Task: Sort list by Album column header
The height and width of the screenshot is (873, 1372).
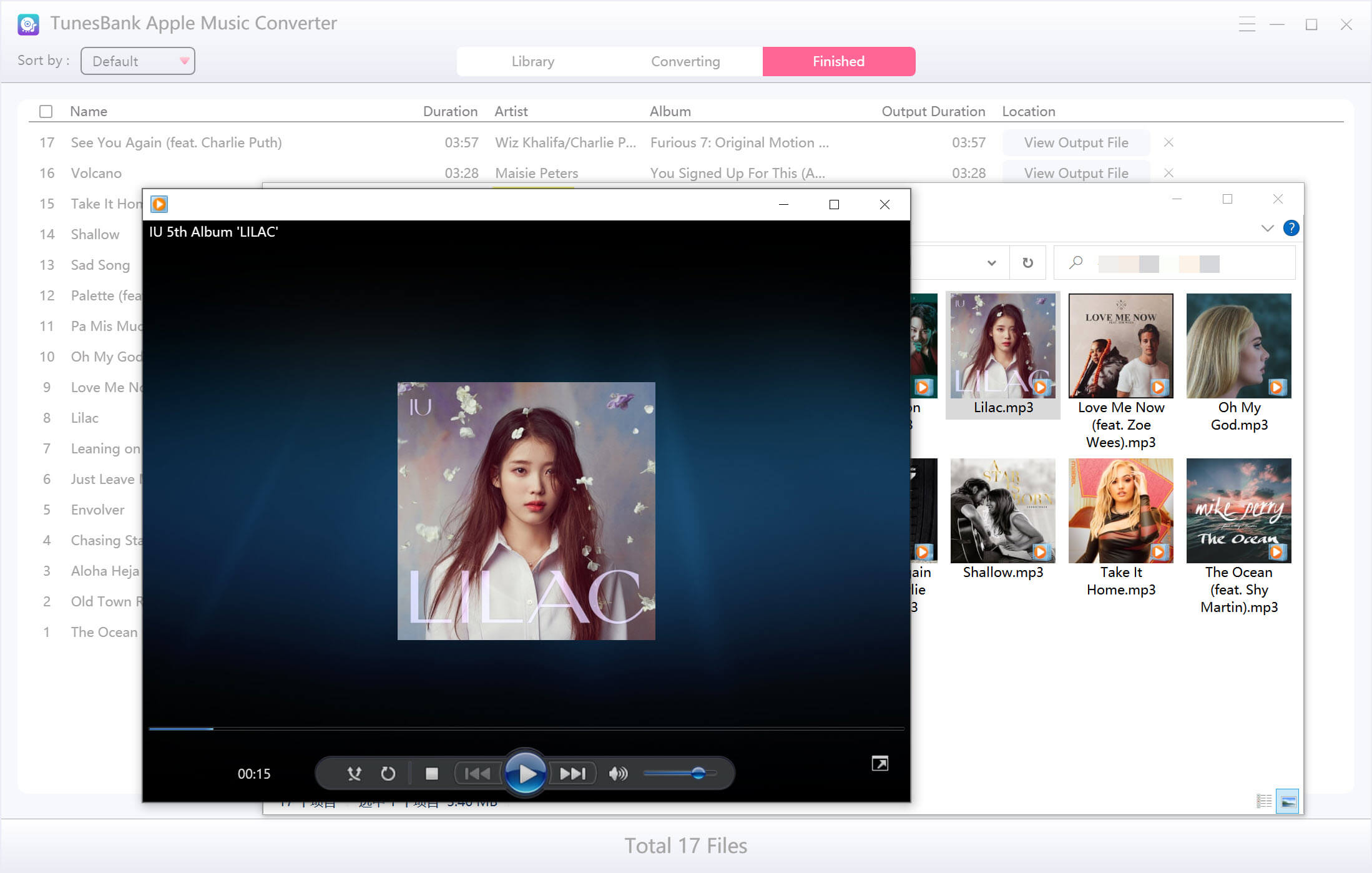Action: coord(670,111)
